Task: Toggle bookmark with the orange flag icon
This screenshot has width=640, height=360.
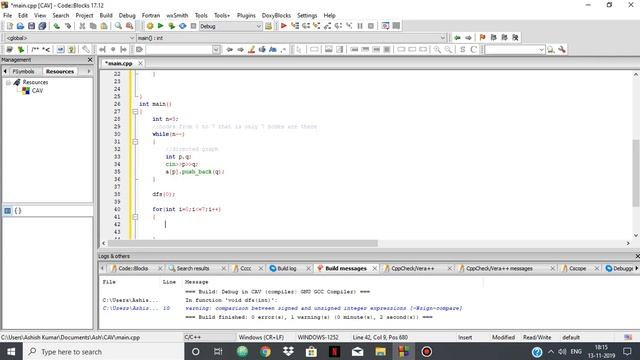Action: 482,38
